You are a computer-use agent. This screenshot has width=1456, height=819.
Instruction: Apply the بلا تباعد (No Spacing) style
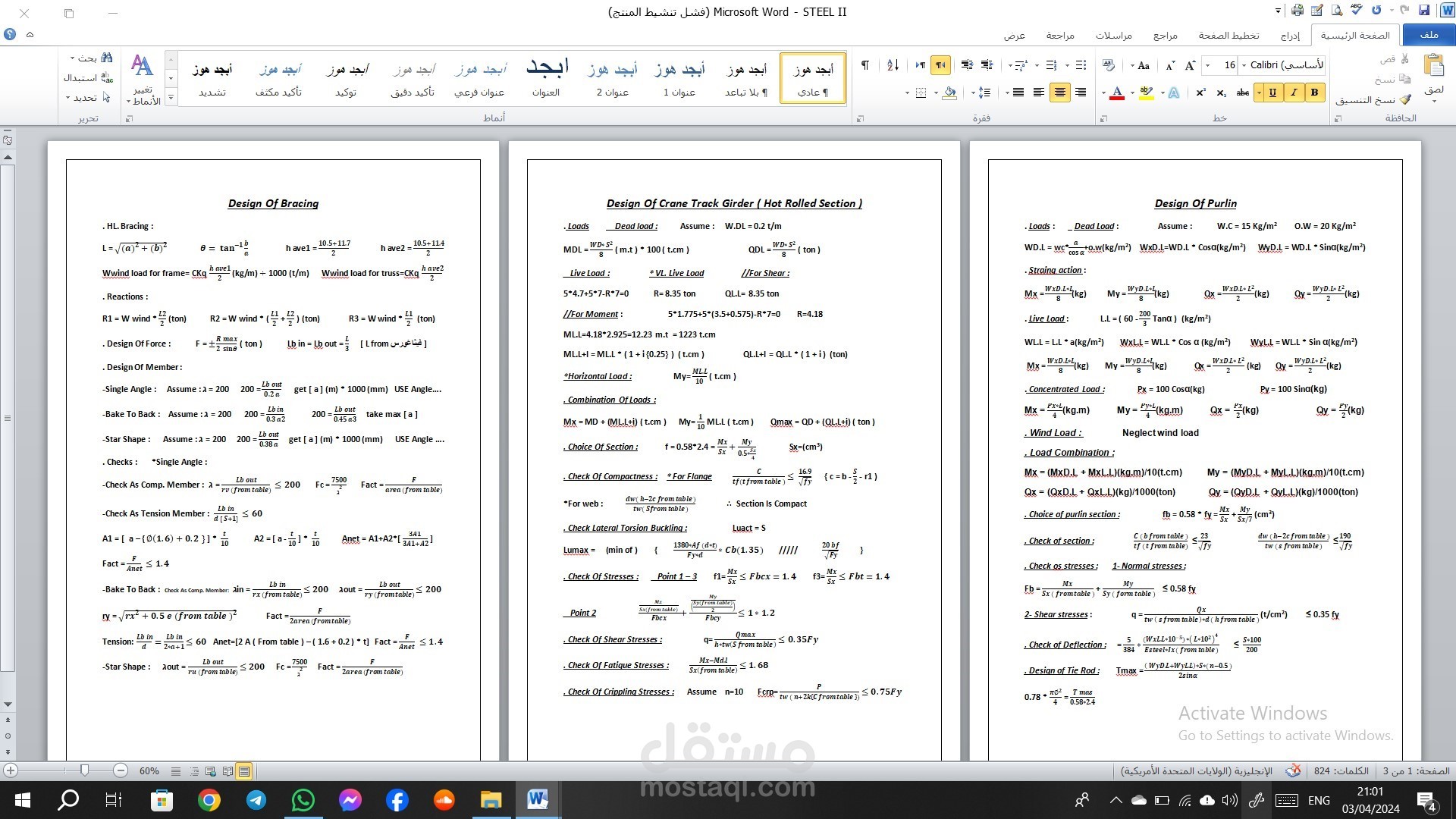point(746,78)
